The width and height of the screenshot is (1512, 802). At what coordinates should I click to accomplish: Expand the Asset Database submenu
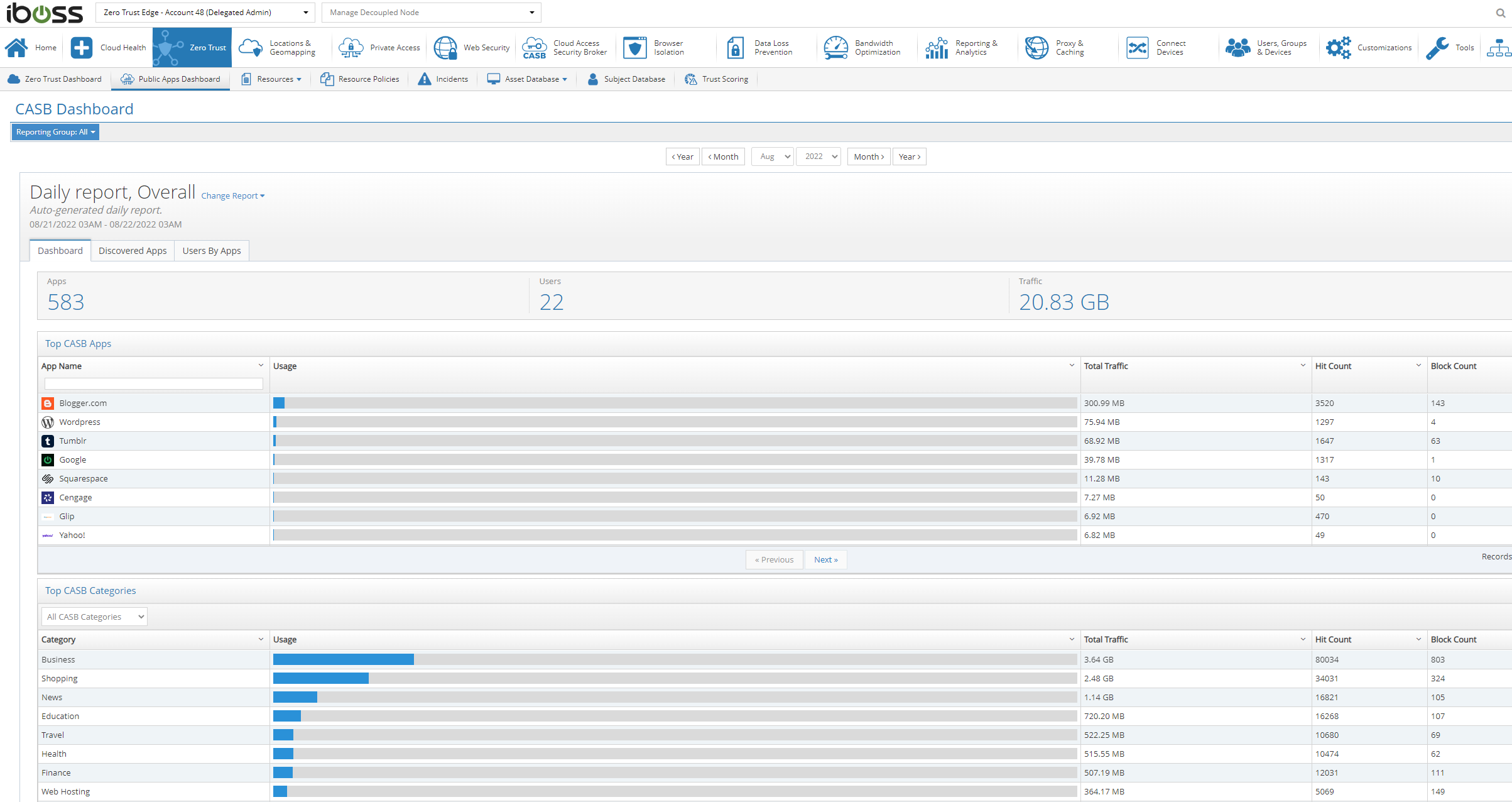pos(528,79)
